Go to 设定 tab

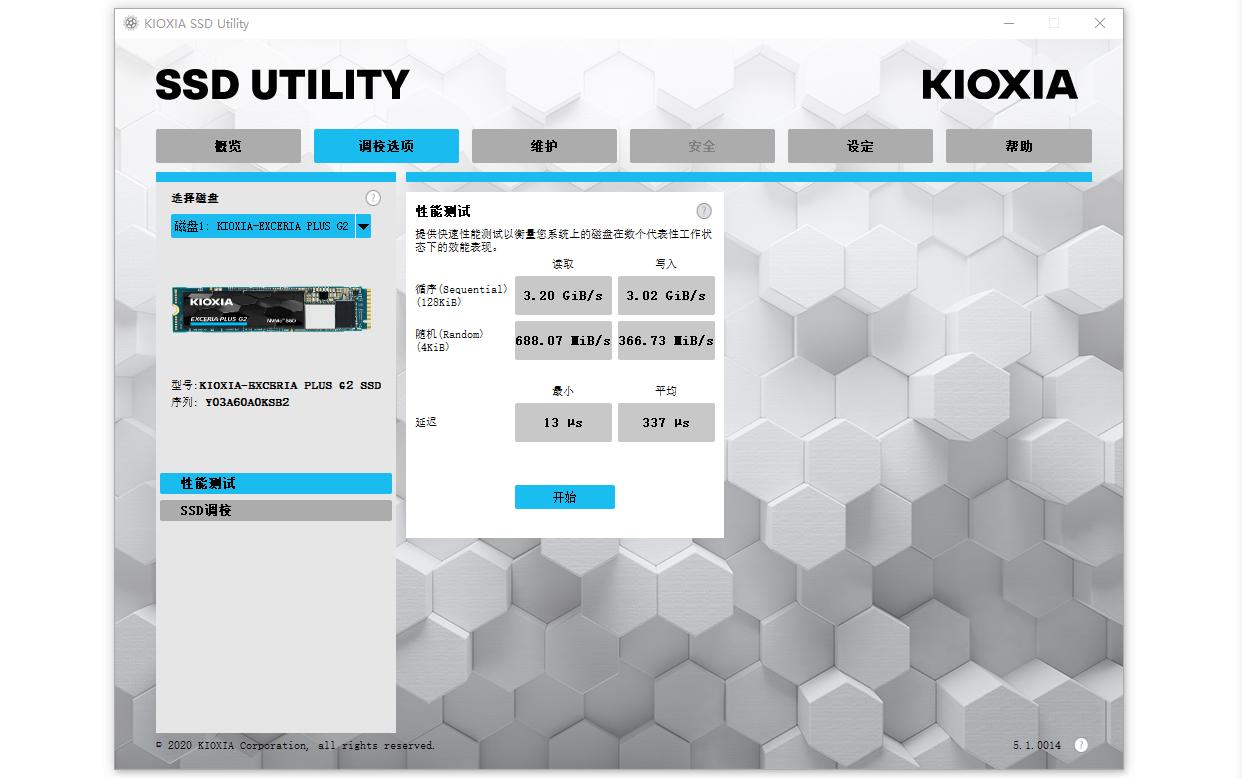pyautogui.click(x=860, y=146)
